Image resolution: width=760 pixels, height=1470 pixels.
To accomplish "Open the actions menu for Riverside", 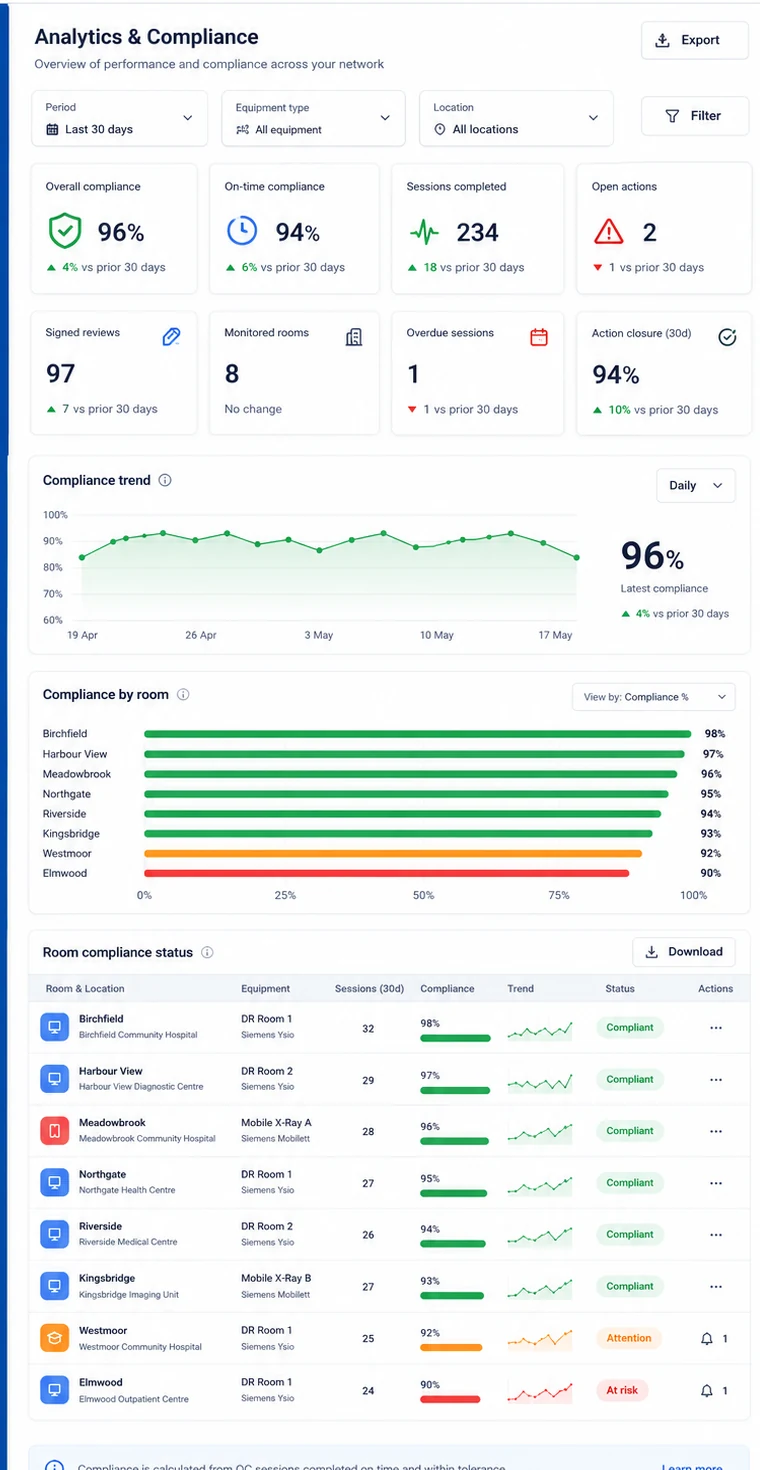I will click(716, 1235).
